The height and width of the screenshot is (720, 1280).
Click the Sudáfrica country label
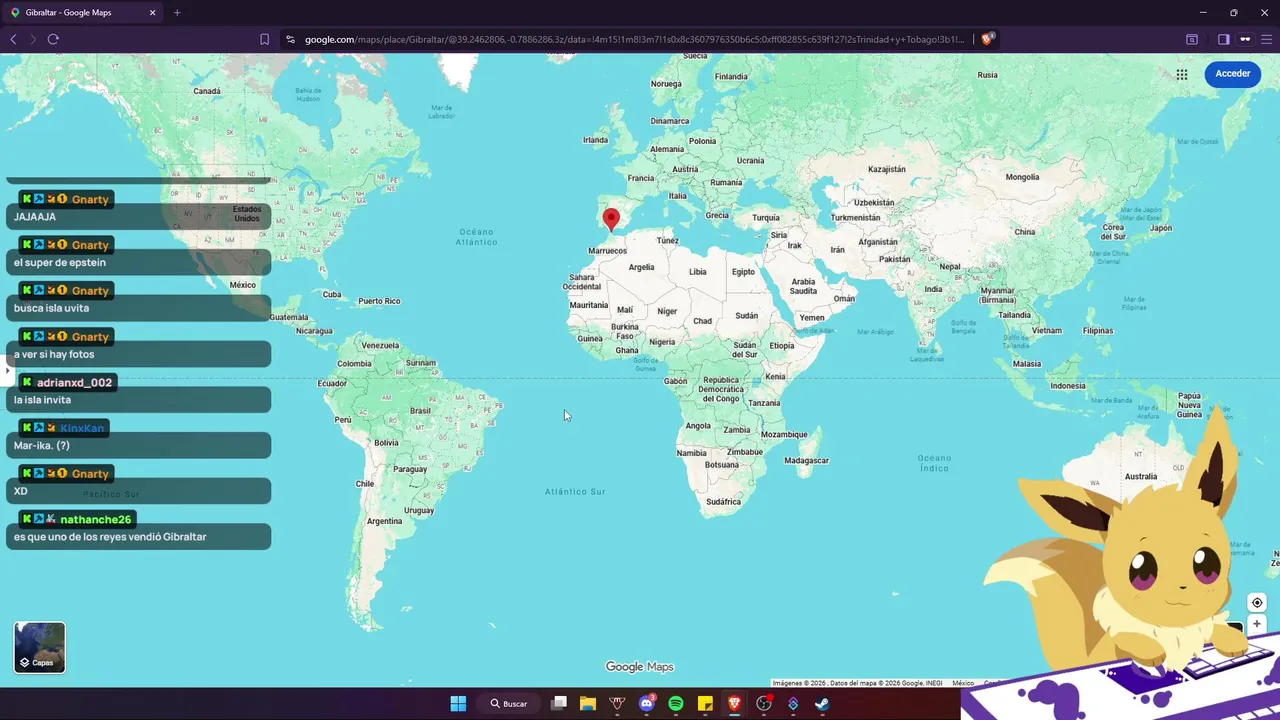pyautogui.click(x=723, y=502)
